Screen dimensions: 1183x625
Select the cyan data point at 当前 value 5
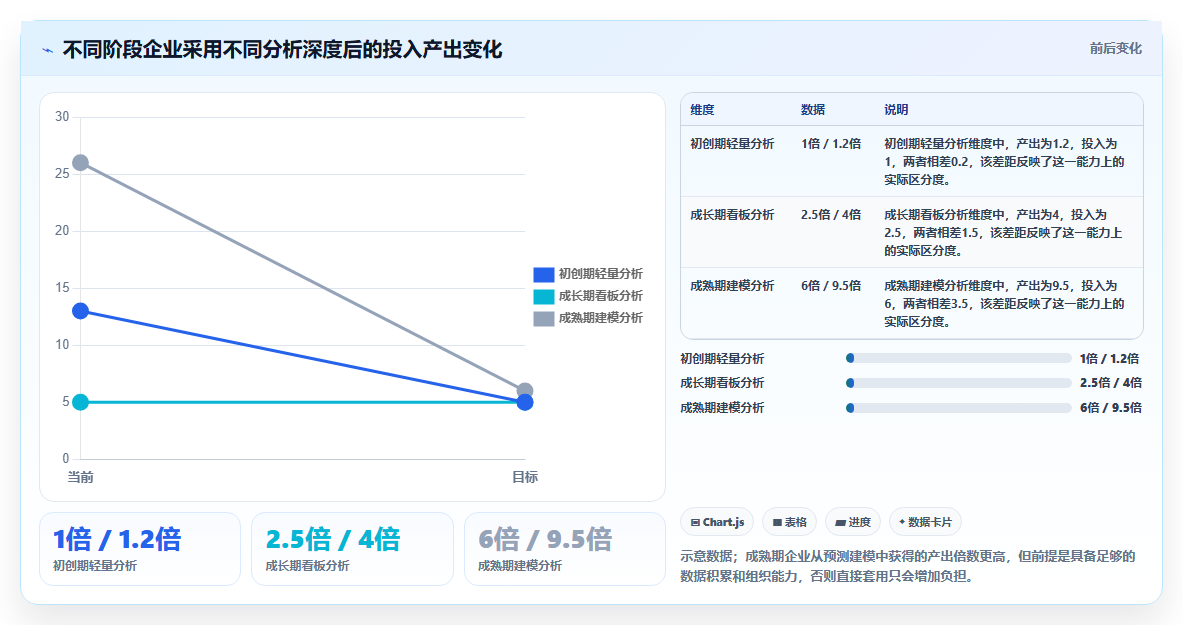81,402
